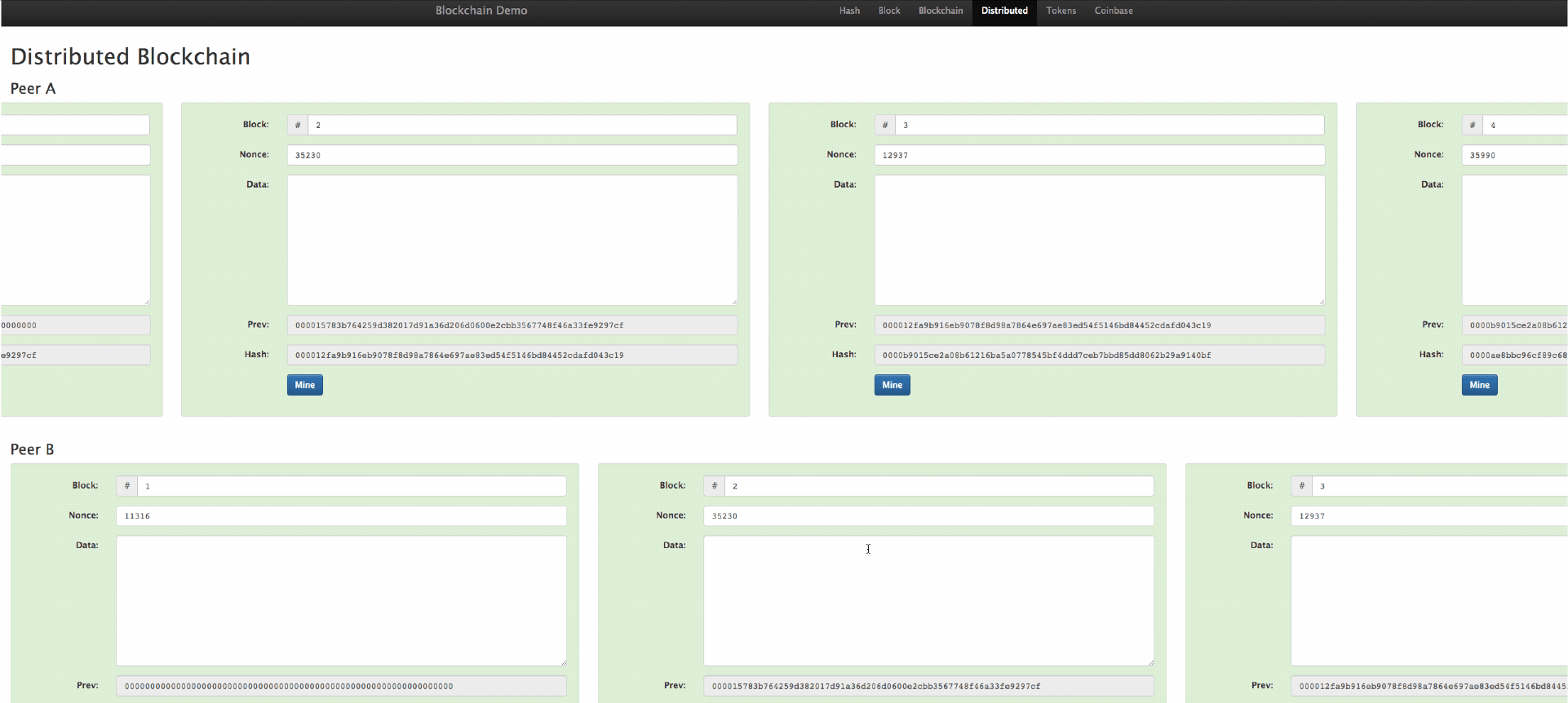The image size is (1568, 703).
Task: Focus Peer A block 4 number field
Action: (1525, 125)
